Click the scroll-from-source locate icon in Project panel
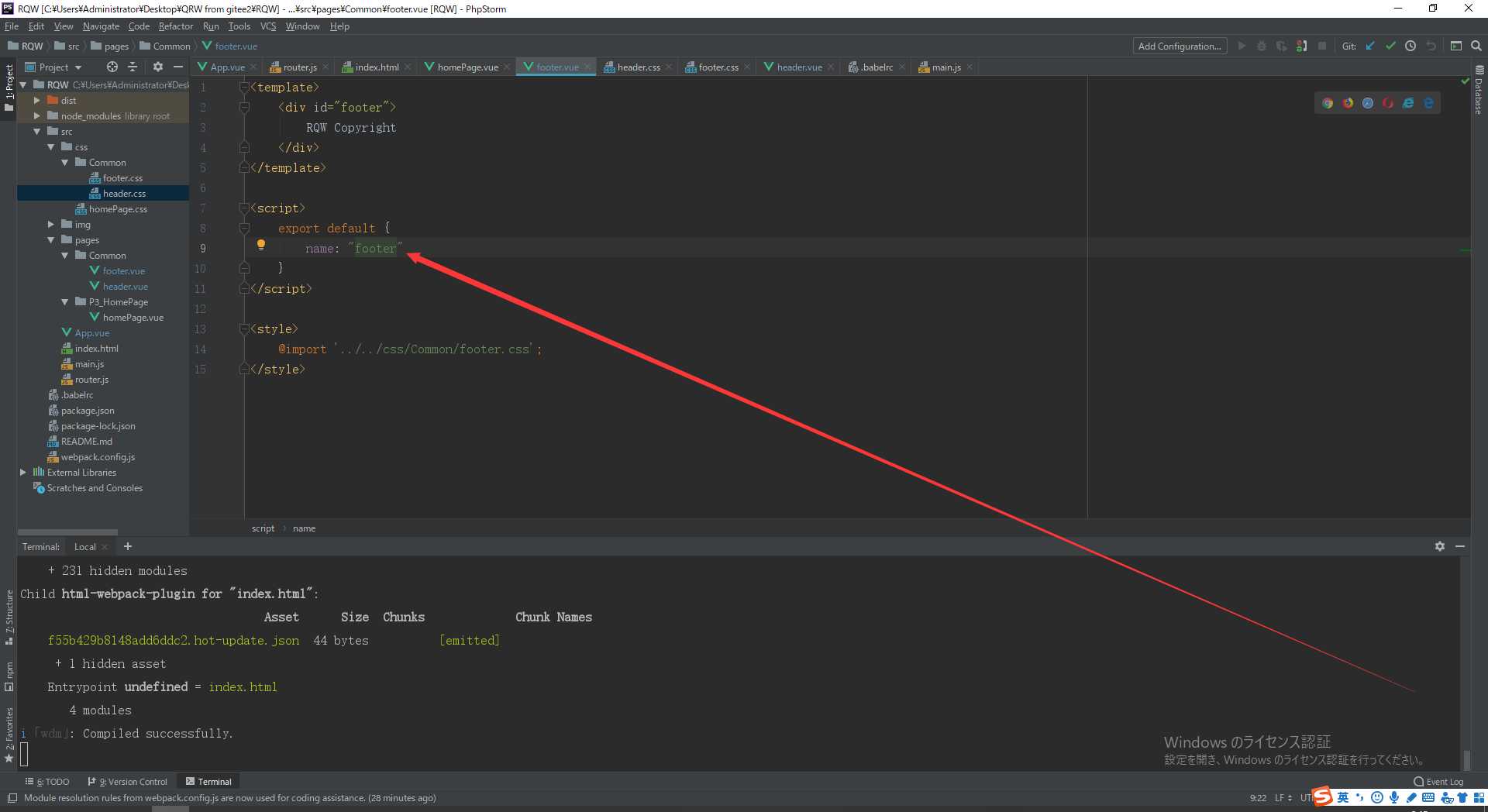The width and height of the screenshot is (1488, 812). pos(112,67)
